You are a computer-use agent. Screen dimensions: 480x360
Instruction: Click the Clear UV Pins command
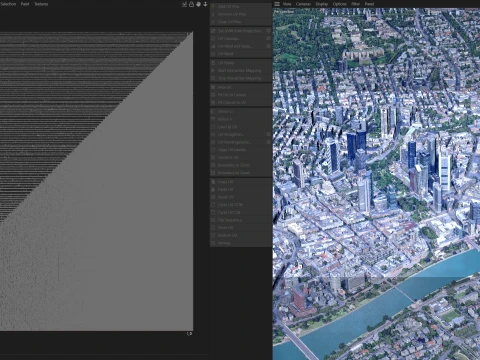click(241, 22)
